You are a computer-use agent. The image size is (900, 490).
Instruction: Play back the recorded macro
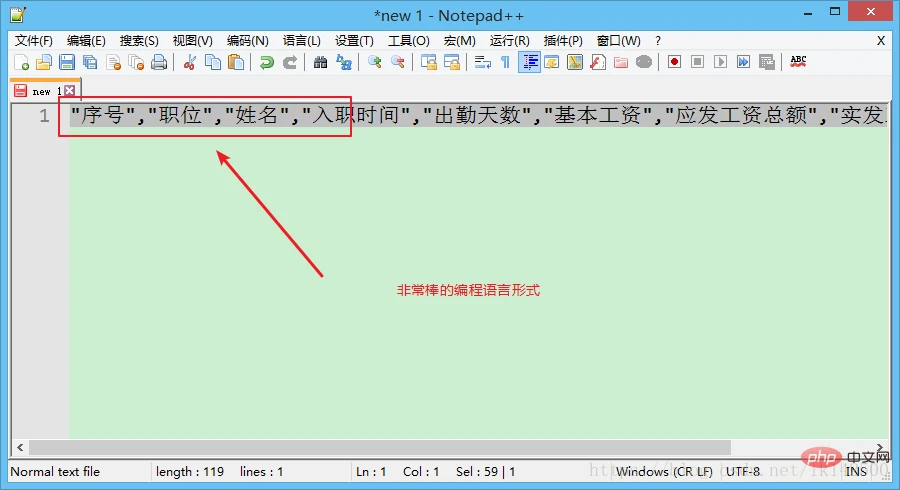[720, 62]
